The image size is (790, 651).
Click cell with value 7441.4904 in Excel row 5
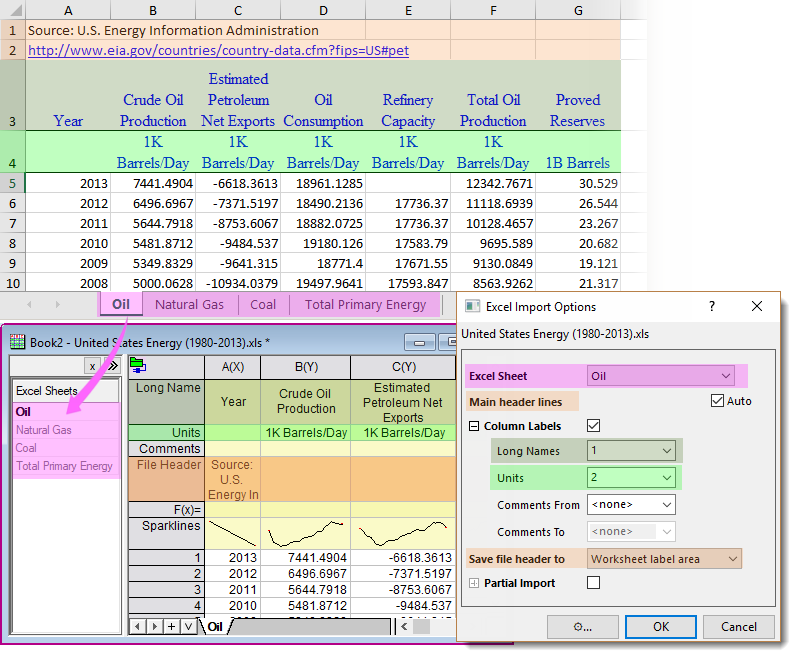pyautogui.click(x=153, y=183)
